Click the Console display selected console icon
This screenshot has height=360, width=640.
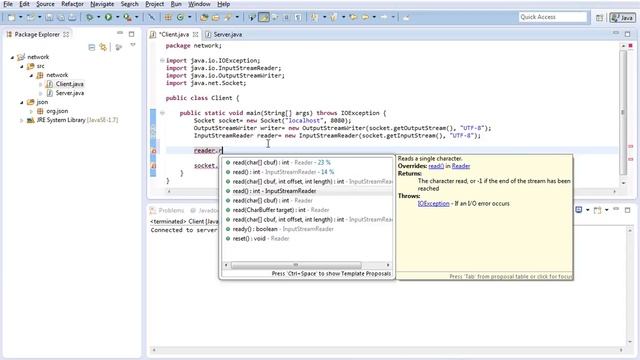578,210
